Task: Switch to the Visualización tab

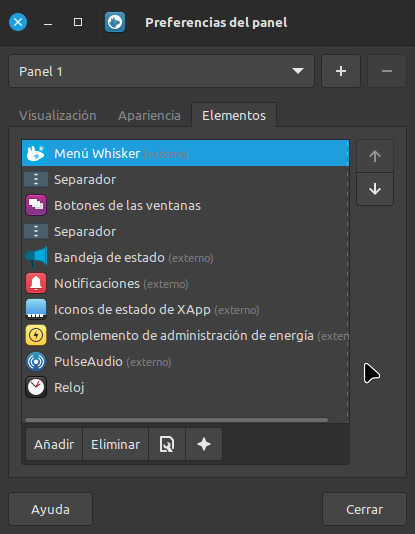Action: coord(58,115)
